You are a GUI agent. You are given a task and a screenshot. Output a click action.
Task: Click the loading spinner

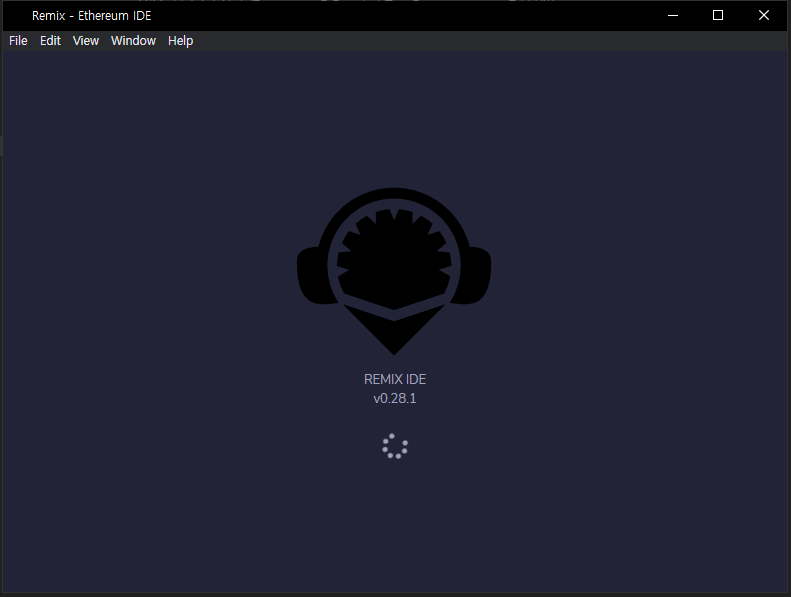click(395, 446)
